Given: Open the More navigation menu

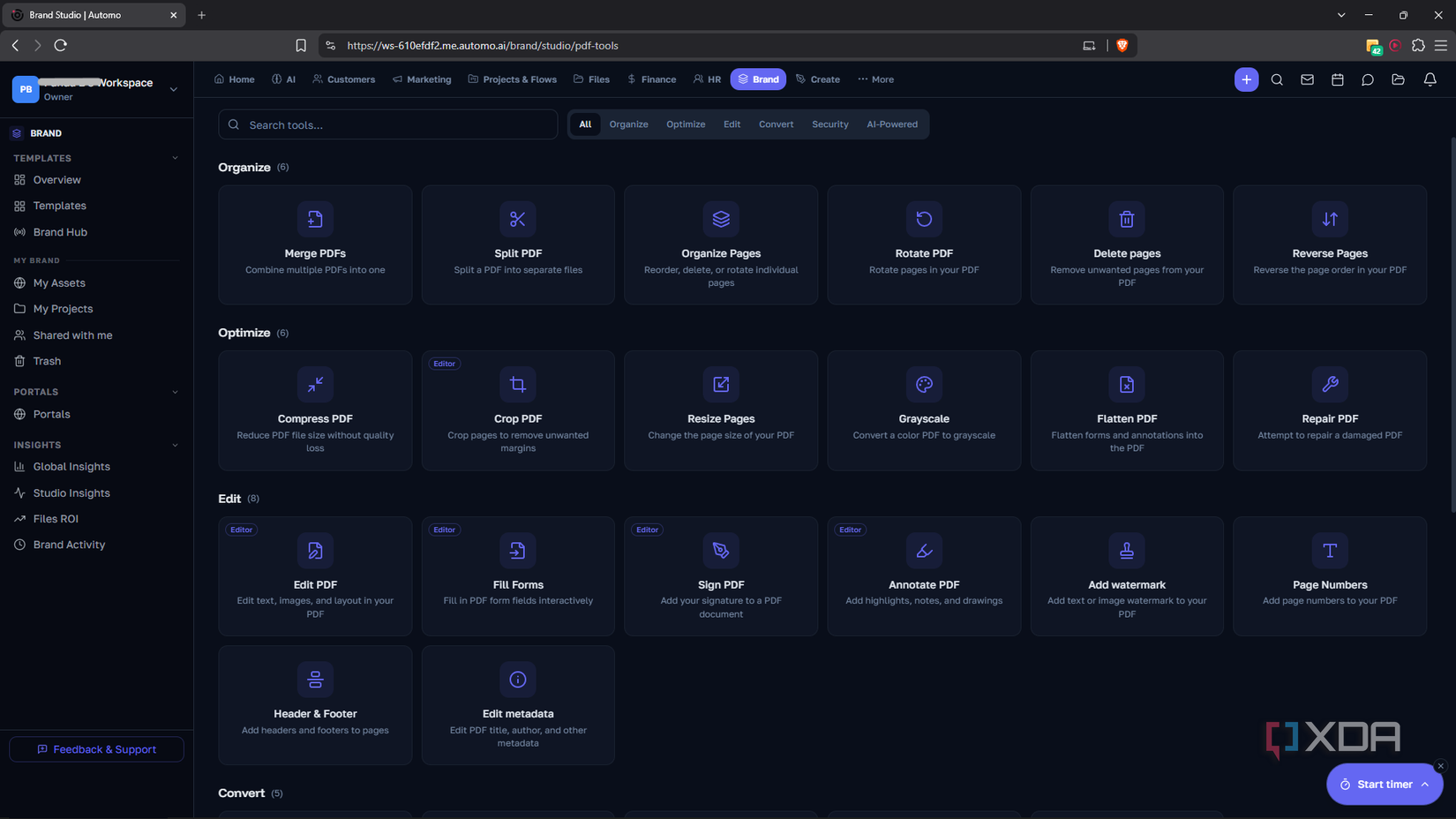Looking at the screenshot, I should click(x=876, y=79).
